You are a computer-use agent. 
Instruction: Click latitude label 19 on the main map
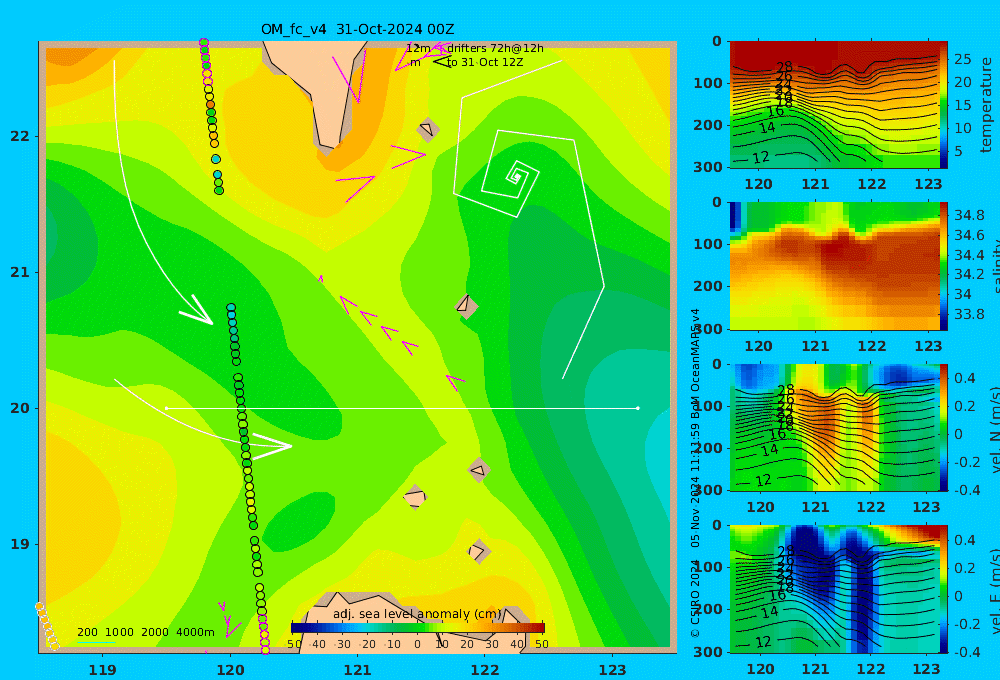(x=20, y=544)
